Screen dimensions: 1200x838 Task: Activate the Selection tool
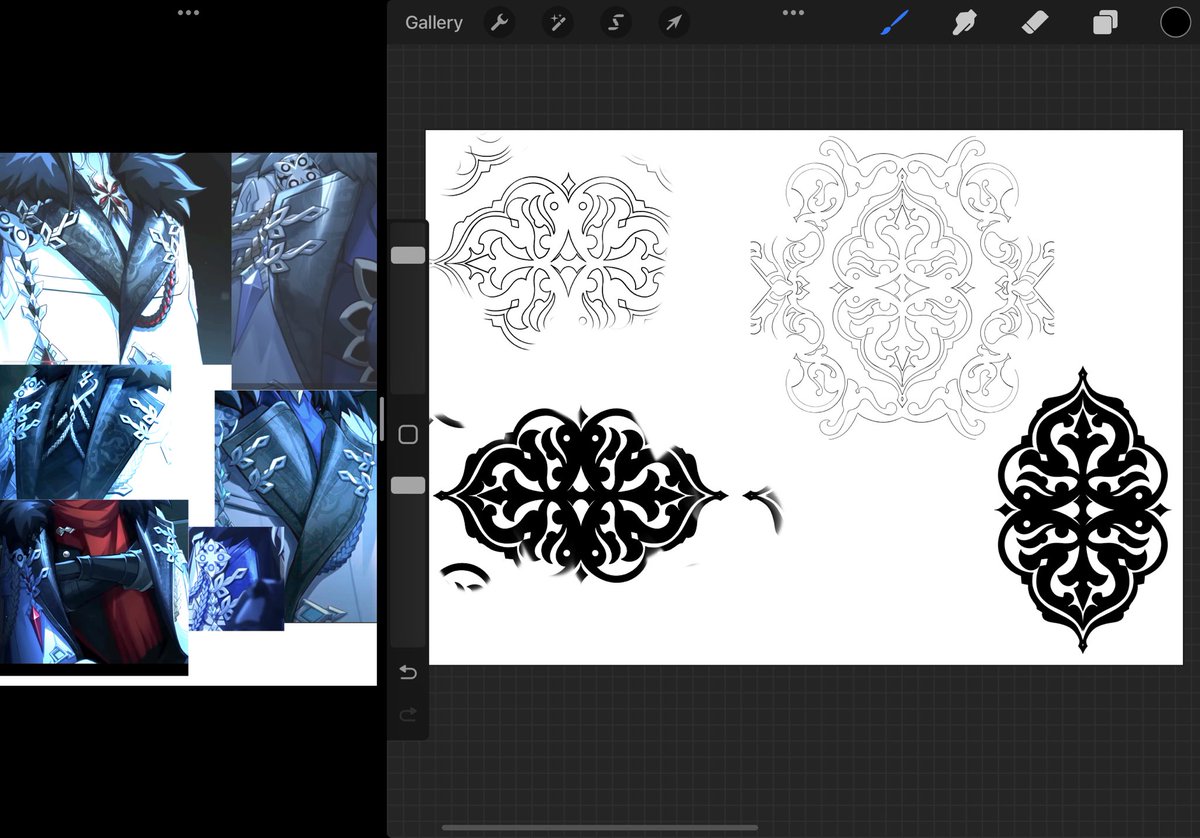pos(616,22)
